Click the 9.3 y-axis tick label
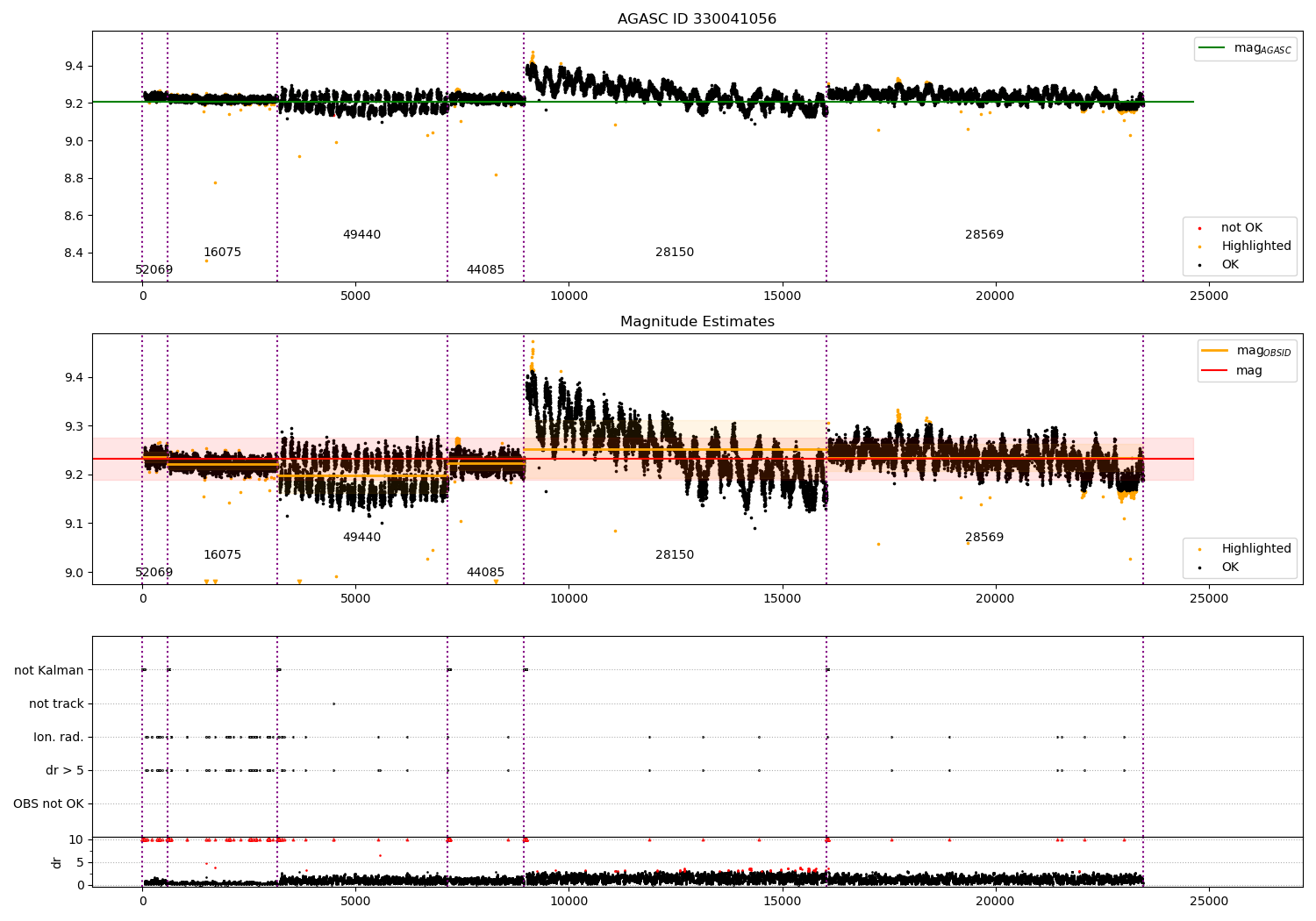The height and width of the screenshot is (921, 1316). (x=74, y=427)
